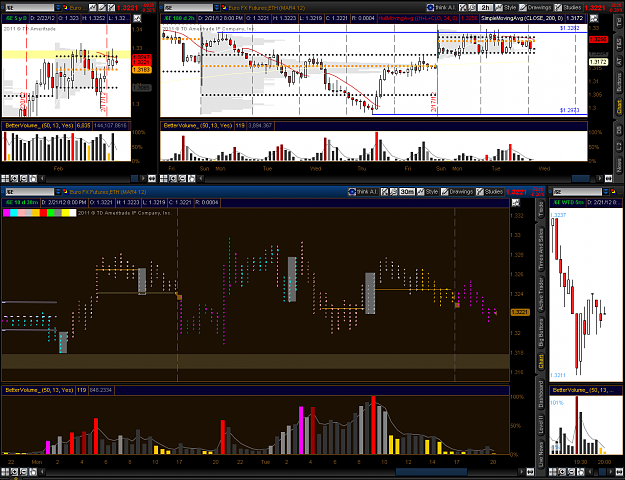The width and height of the screenshot is (625, 480).
Task: Open symbol dropdown arrow in top-right 2h chart
Action: click(217, 8)
